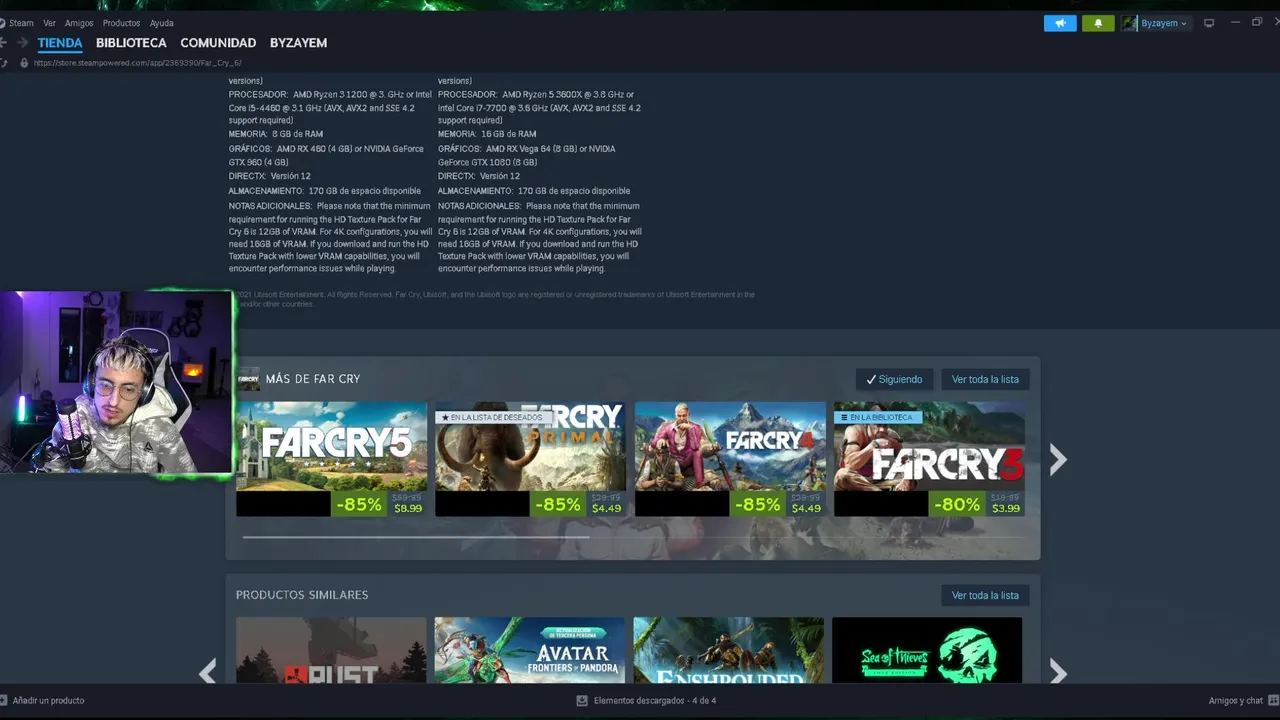1280x720 pixels.
Task: Click Ver toda la lista for Productos Similares
Action: pyautogui.click(x=985, y=595)
